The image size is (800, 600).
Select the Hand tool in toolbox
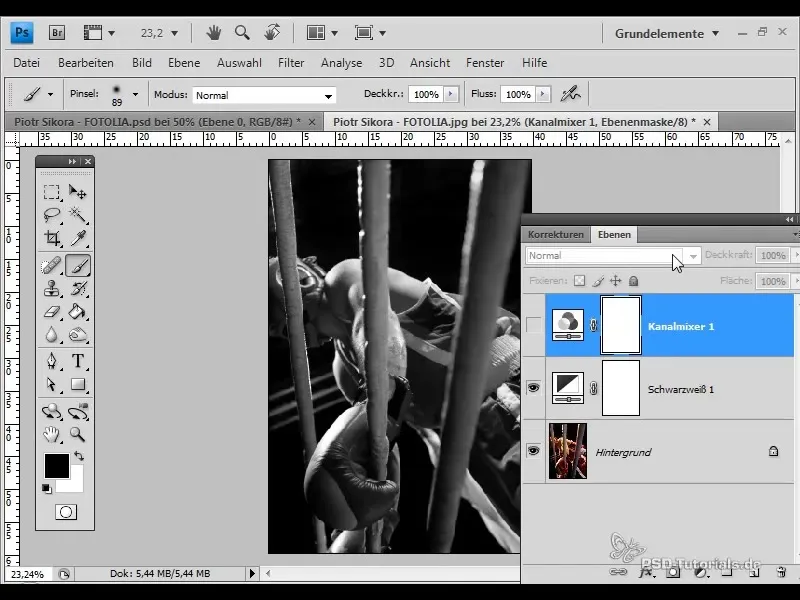51,434
